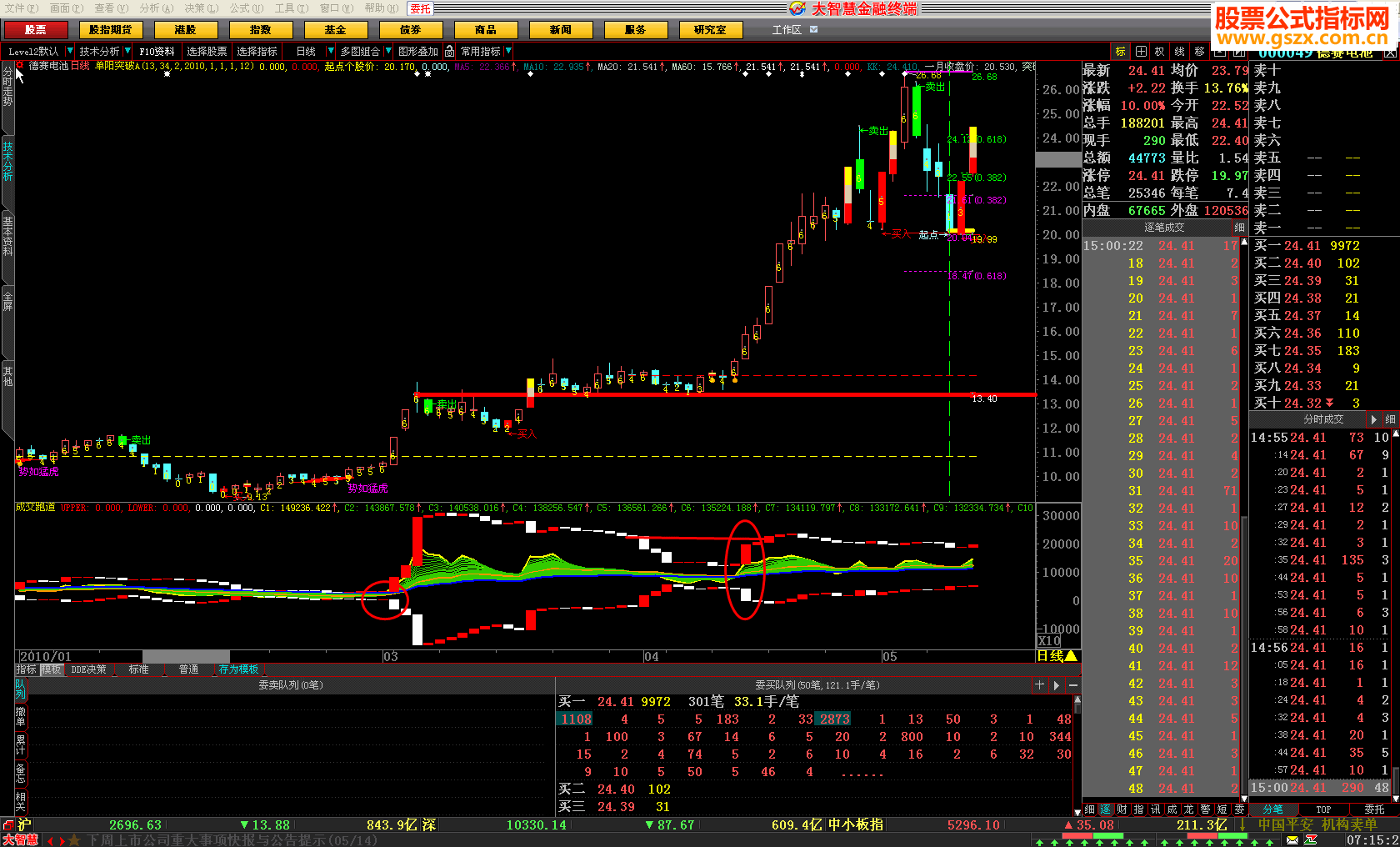Click the 日线 period indicator at chart corner

[1057, 656]
